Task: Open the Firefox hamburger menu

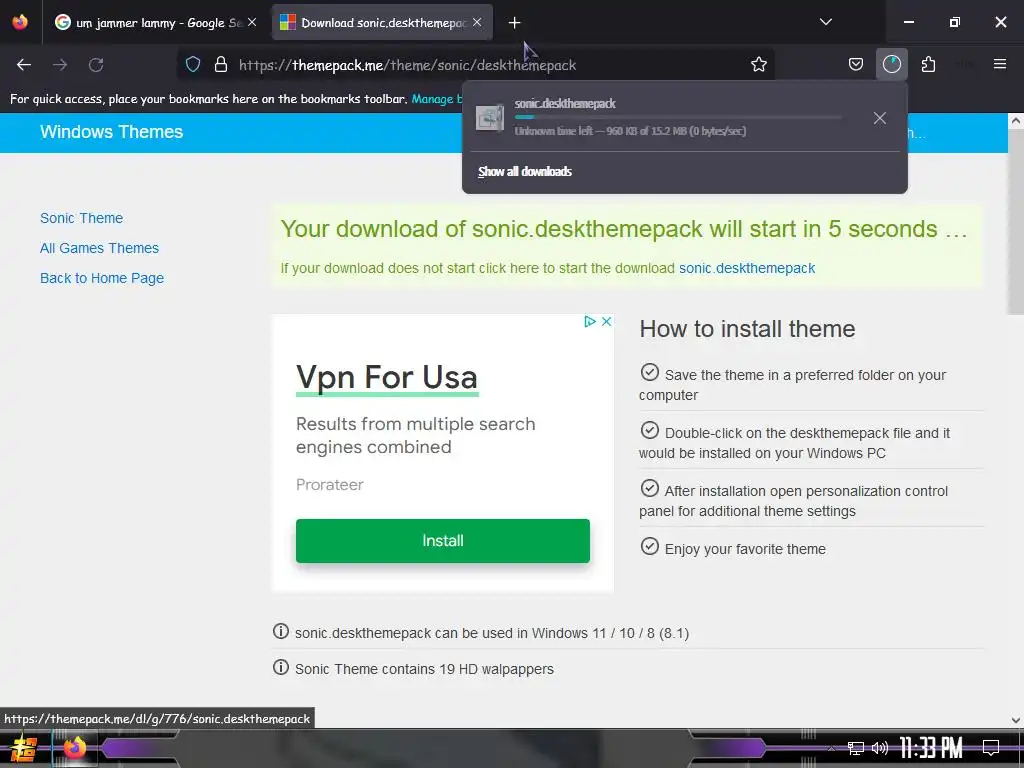Action: tap(1000, 64)
